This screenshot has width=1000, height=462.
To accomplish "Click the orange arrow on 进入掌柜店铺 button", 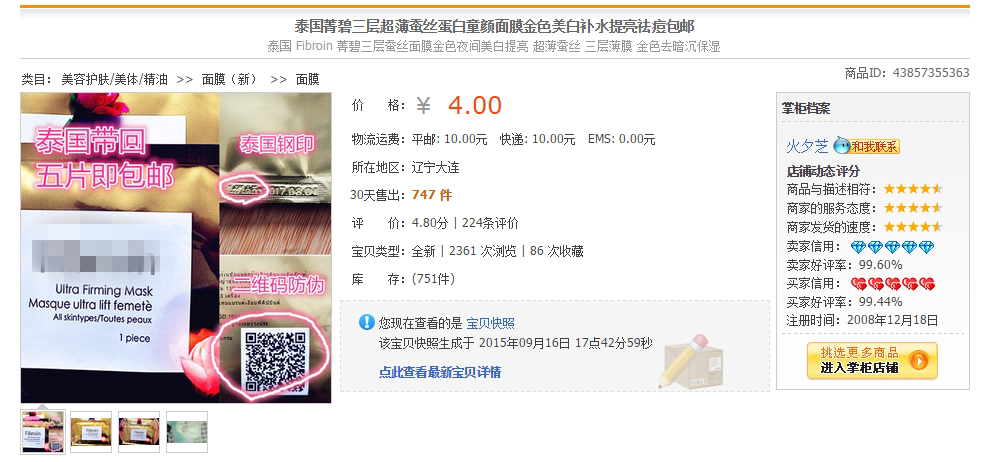I will click(918, 362).
